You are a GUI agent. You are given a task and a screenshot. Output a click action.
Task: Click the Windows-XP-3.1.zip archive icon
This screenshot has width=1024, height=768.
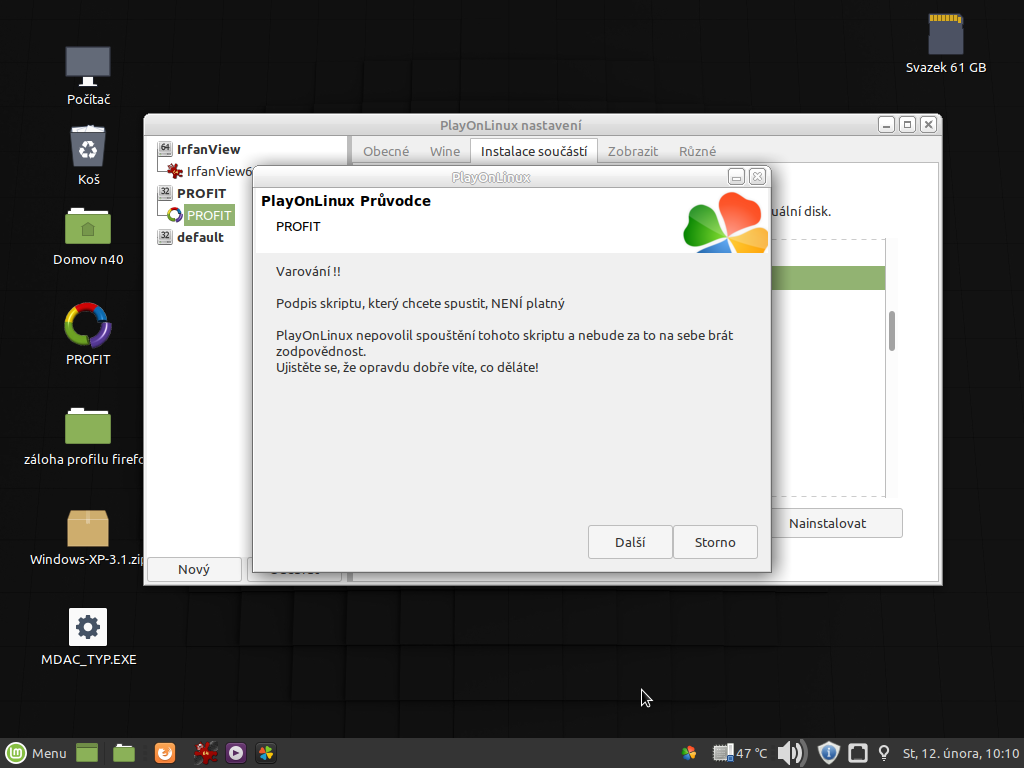tap(88, 527)
